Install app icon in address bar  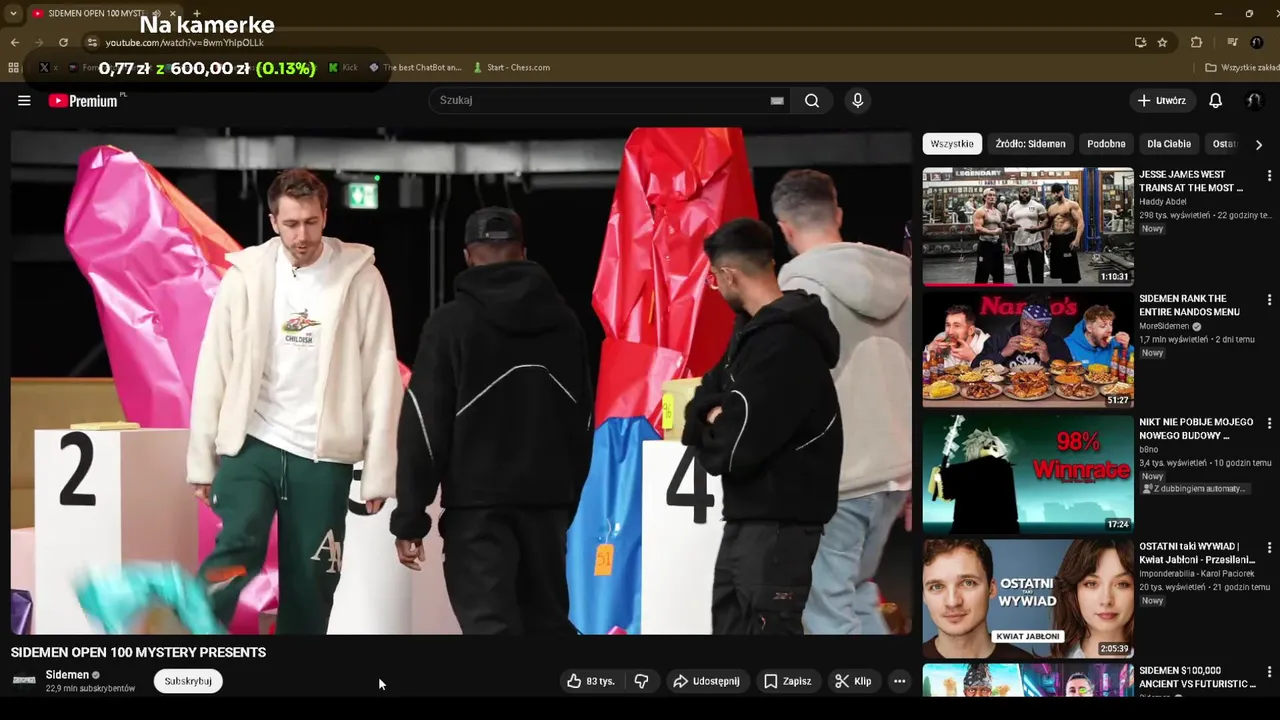point(1140,42)
